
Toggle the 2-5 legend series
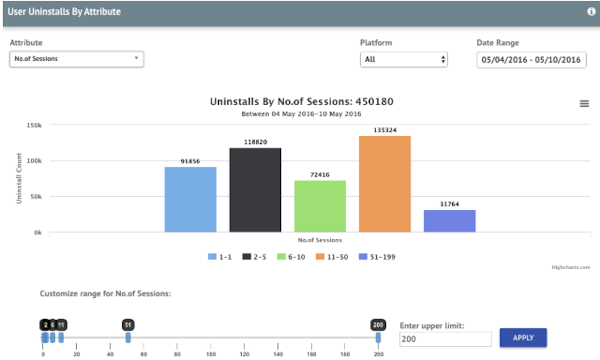[x=254, y=257]
